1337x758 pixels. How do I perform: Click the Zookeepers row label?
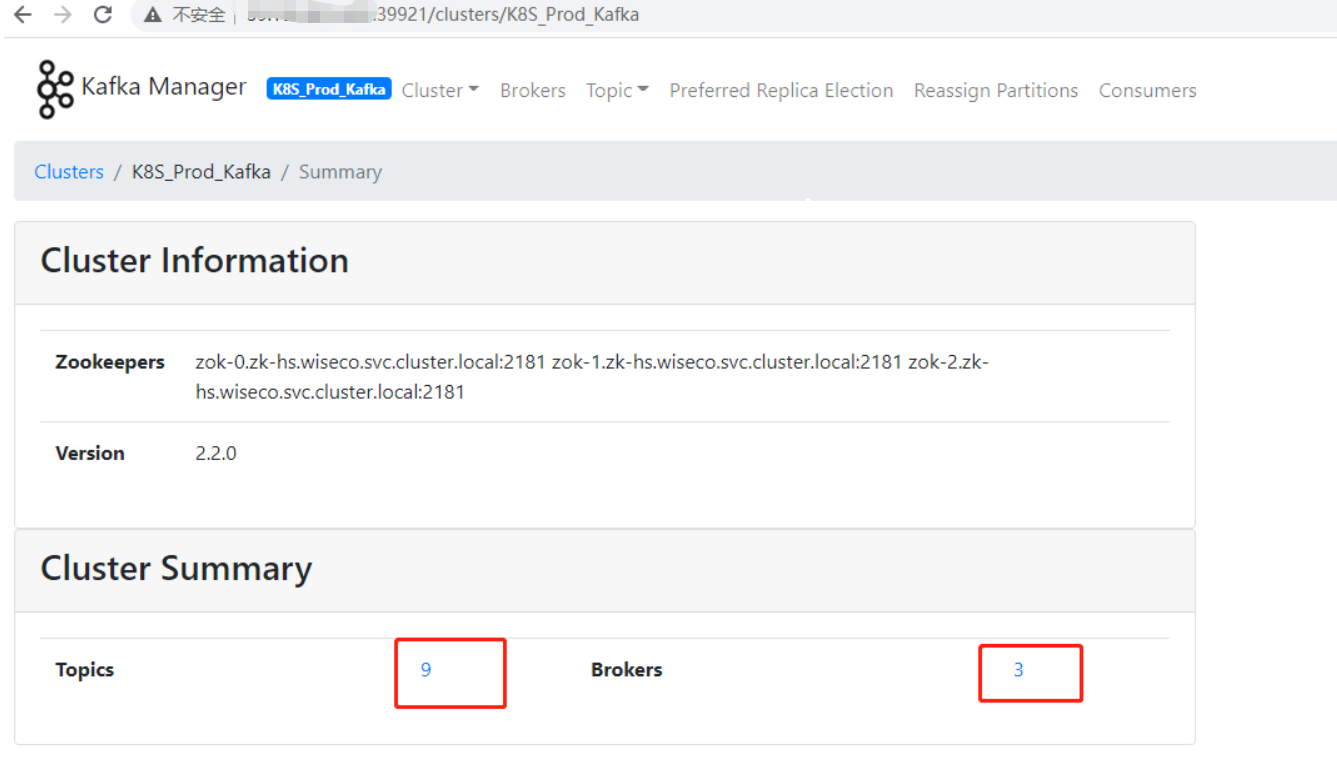coord(110,362)
